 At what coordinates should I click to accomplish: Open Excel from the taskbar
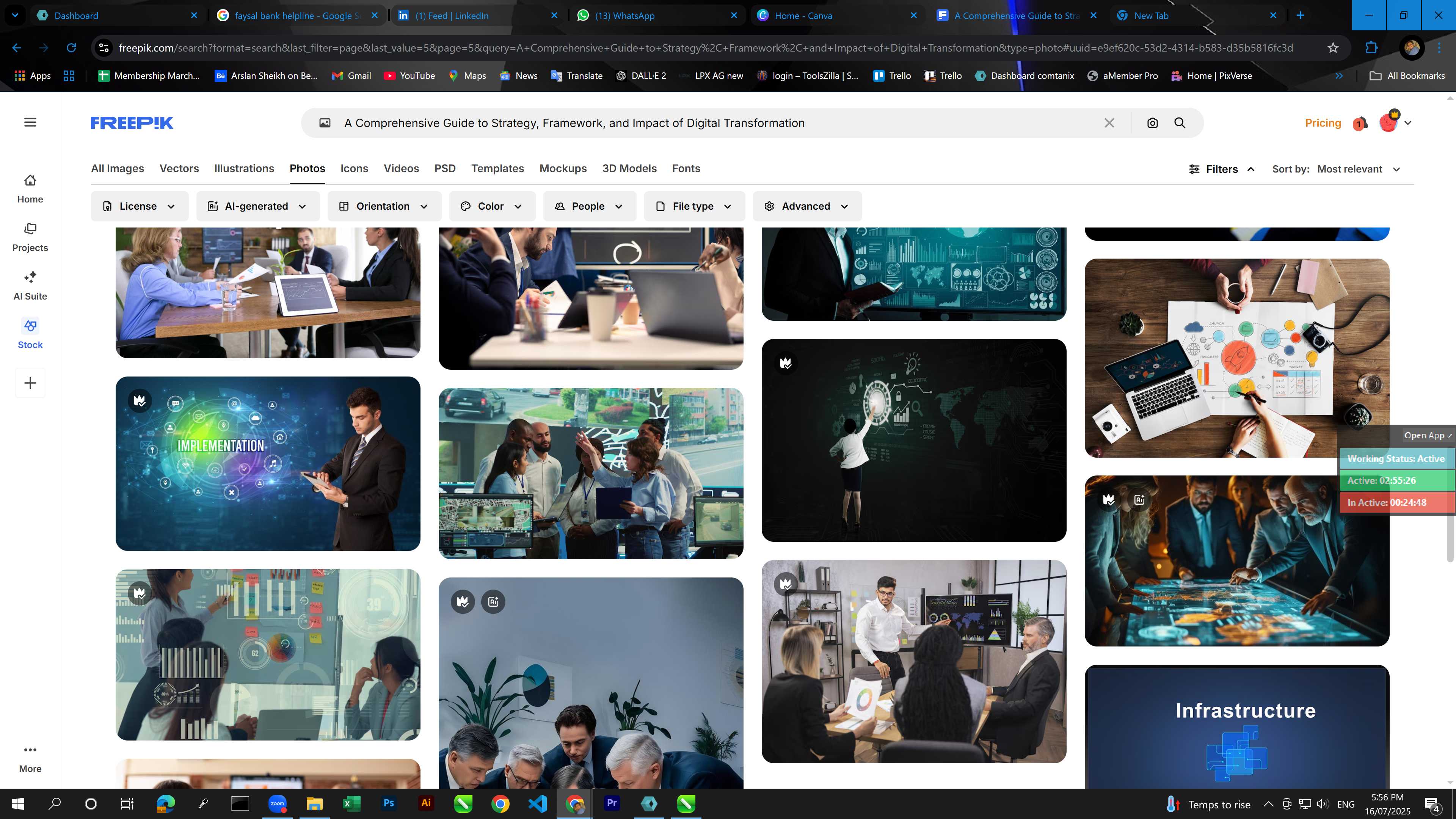(351, 803)
